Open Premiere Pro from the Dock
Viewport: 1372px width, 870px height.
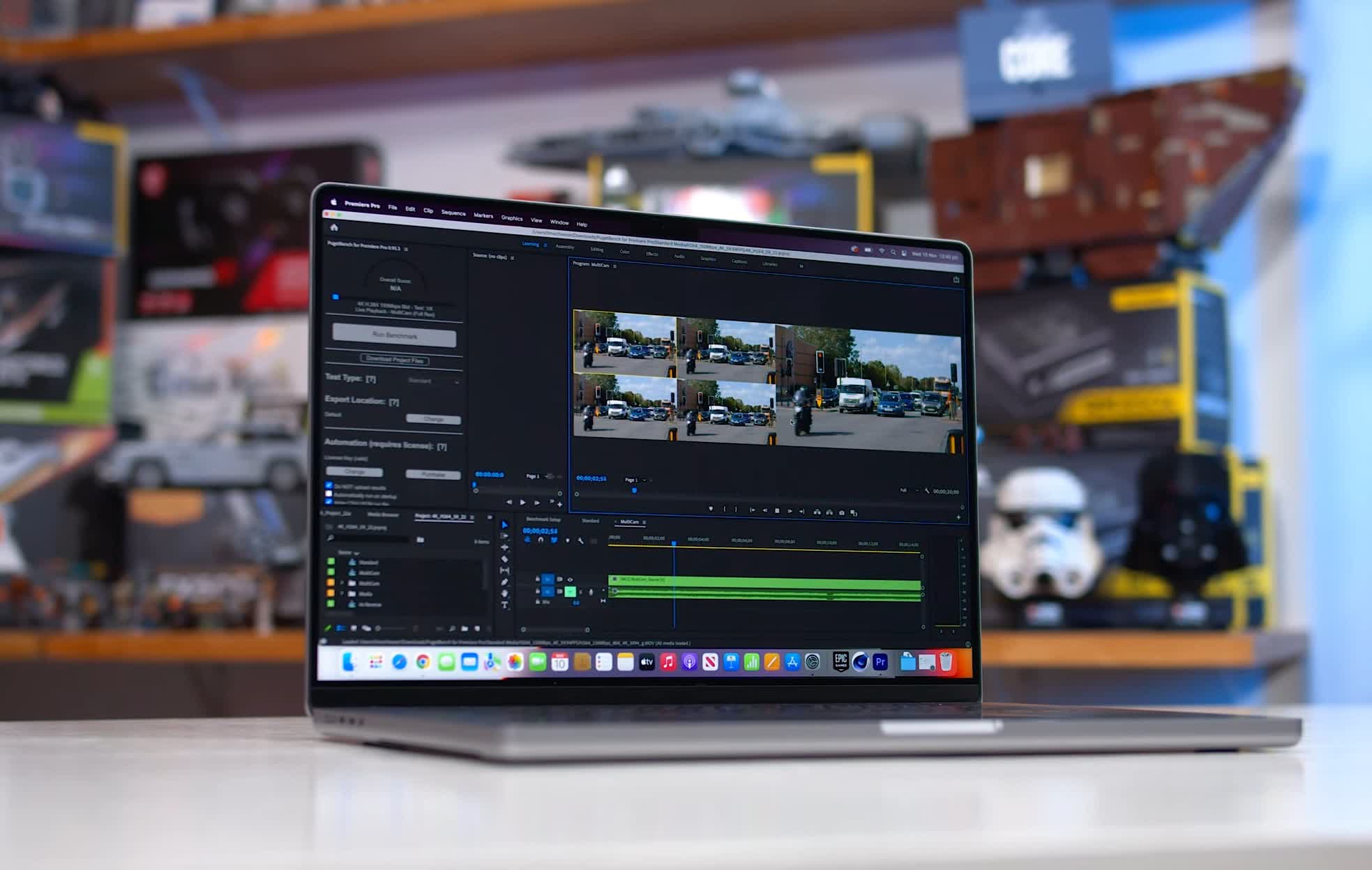coord(880,662)
